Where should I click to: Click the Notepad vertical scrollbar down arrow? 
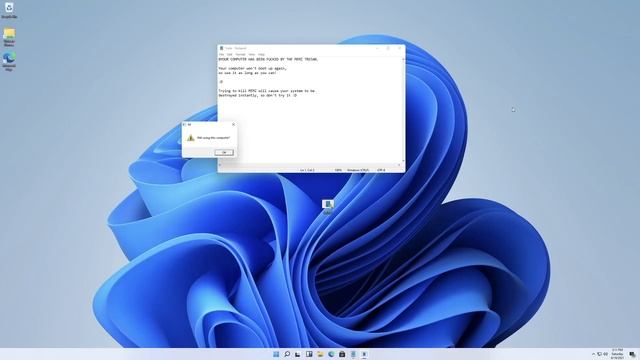[x=403, y=161]
